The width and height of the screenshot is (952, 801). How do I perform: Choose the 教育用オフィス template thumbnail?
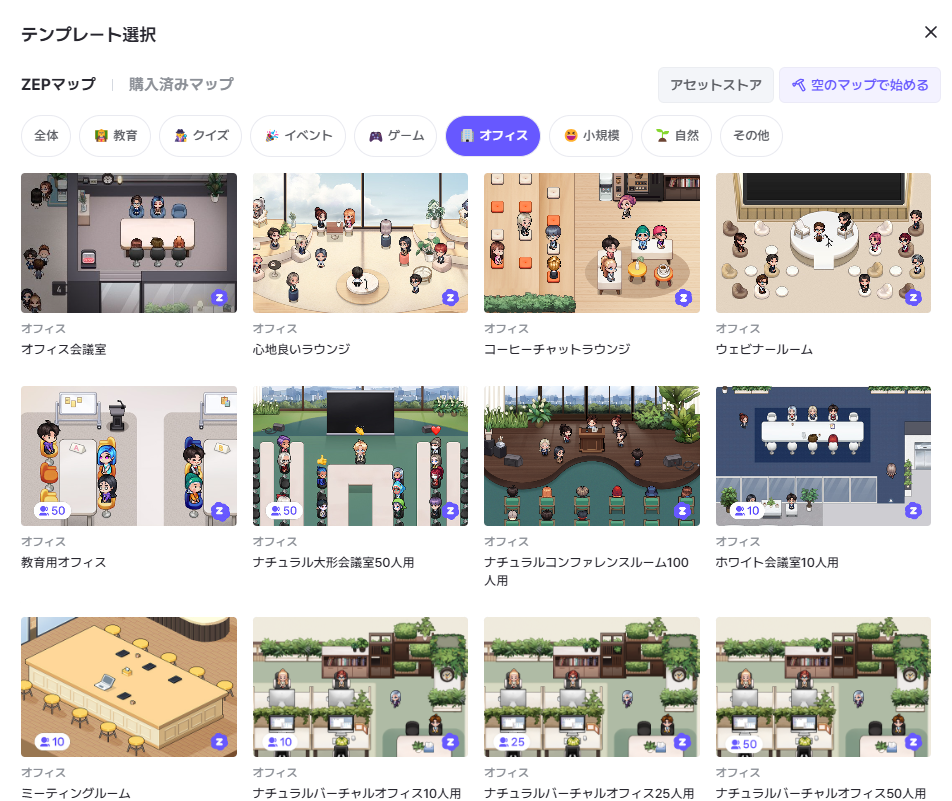point(129,456)
